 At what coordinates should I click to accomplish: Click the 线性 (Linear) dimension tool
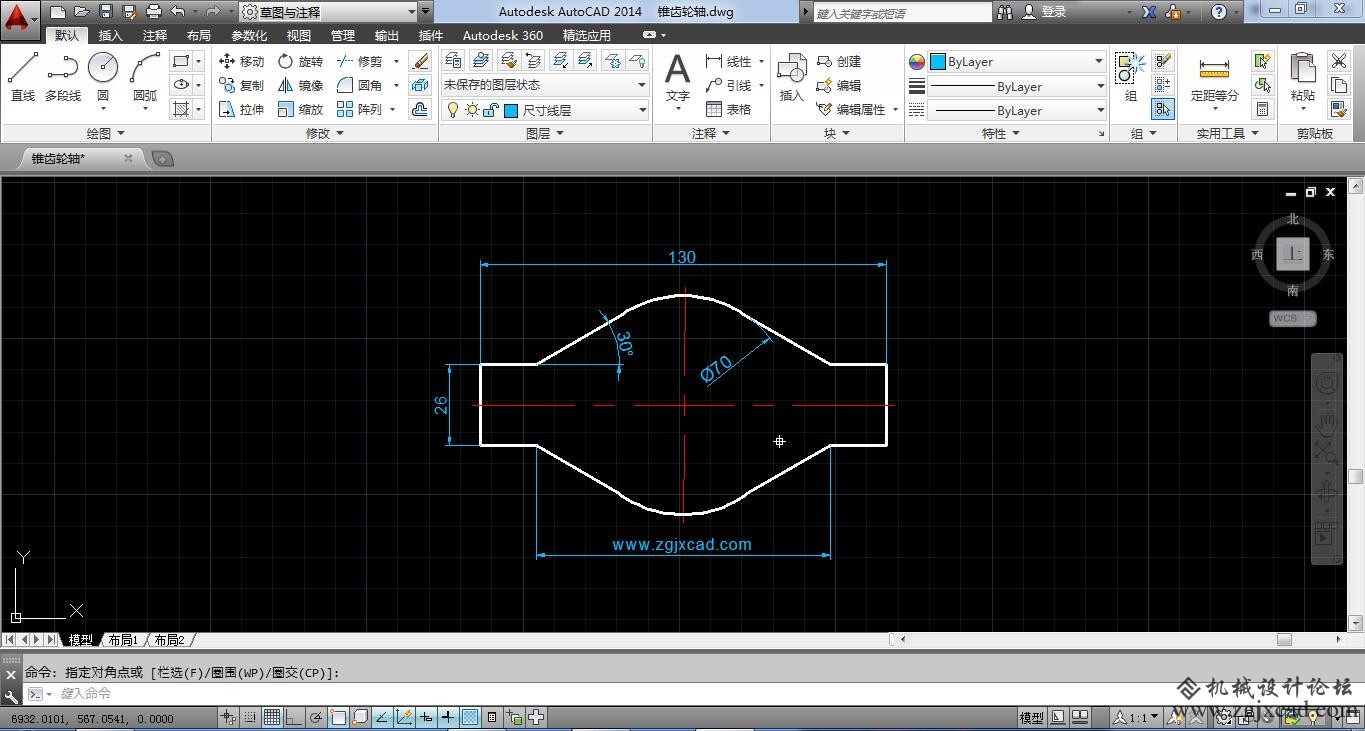(x=728, y=61)
